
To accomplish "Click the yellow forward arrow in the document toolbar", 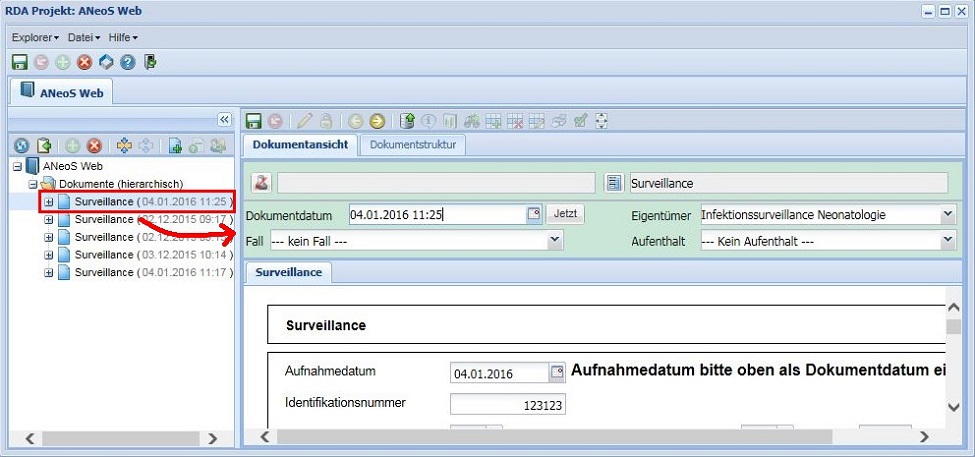I will click(377, 121).
